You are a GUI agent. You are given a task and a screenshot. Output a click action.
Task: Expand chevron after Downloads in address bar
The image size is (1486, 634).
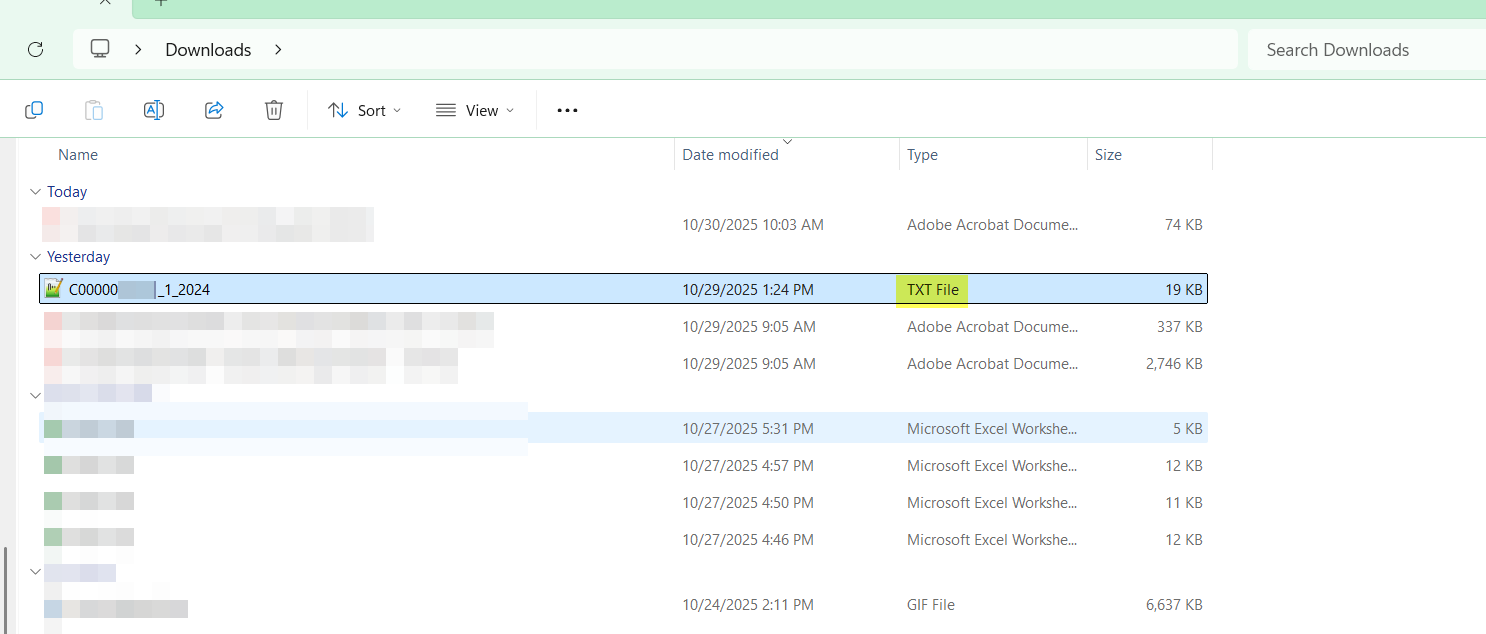pyautogui.click(x=278, y=49)
